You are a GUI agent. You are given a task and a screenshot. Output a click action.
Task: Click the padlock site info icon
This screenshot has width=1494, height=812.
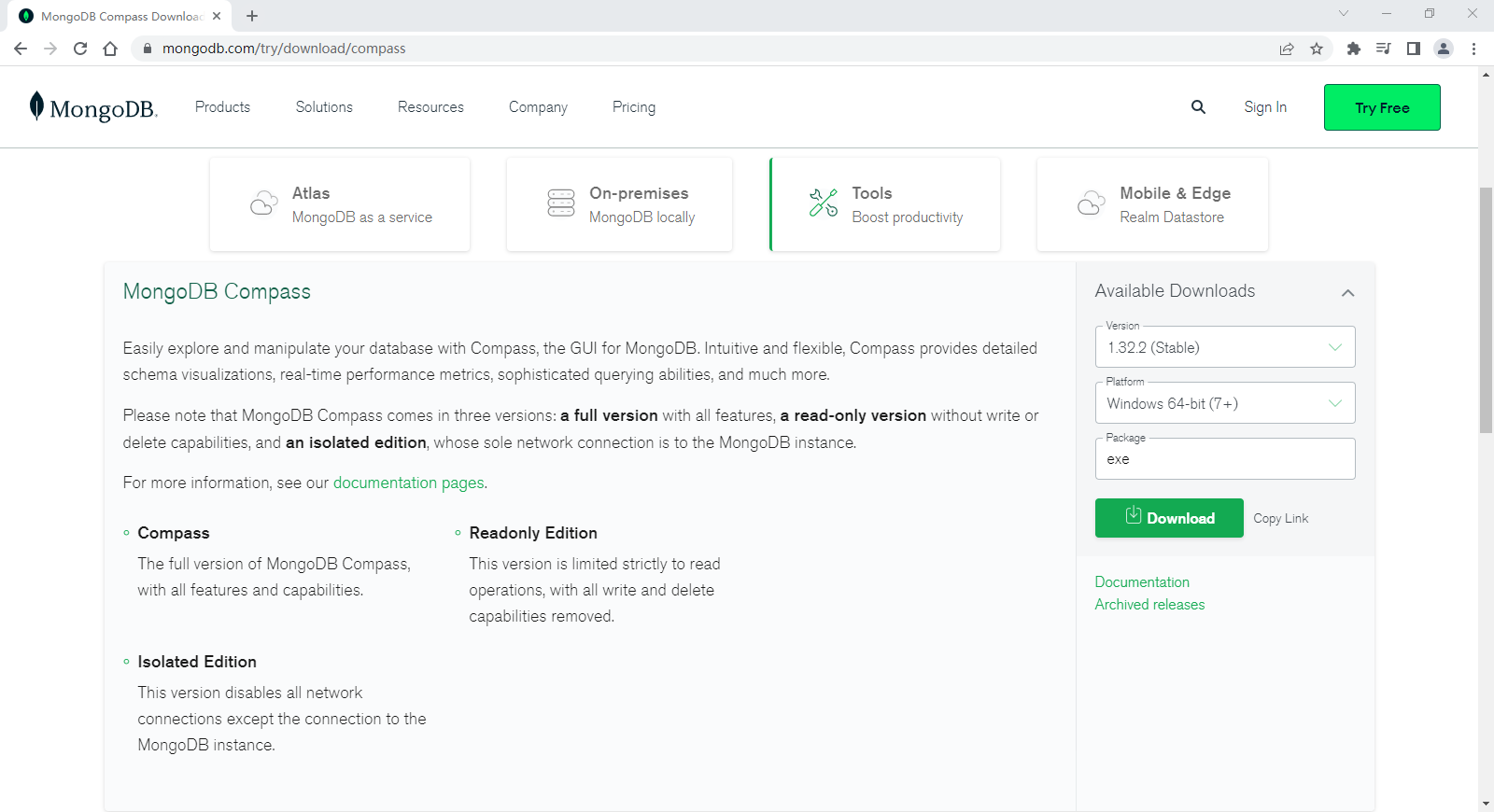click(147, 49)
